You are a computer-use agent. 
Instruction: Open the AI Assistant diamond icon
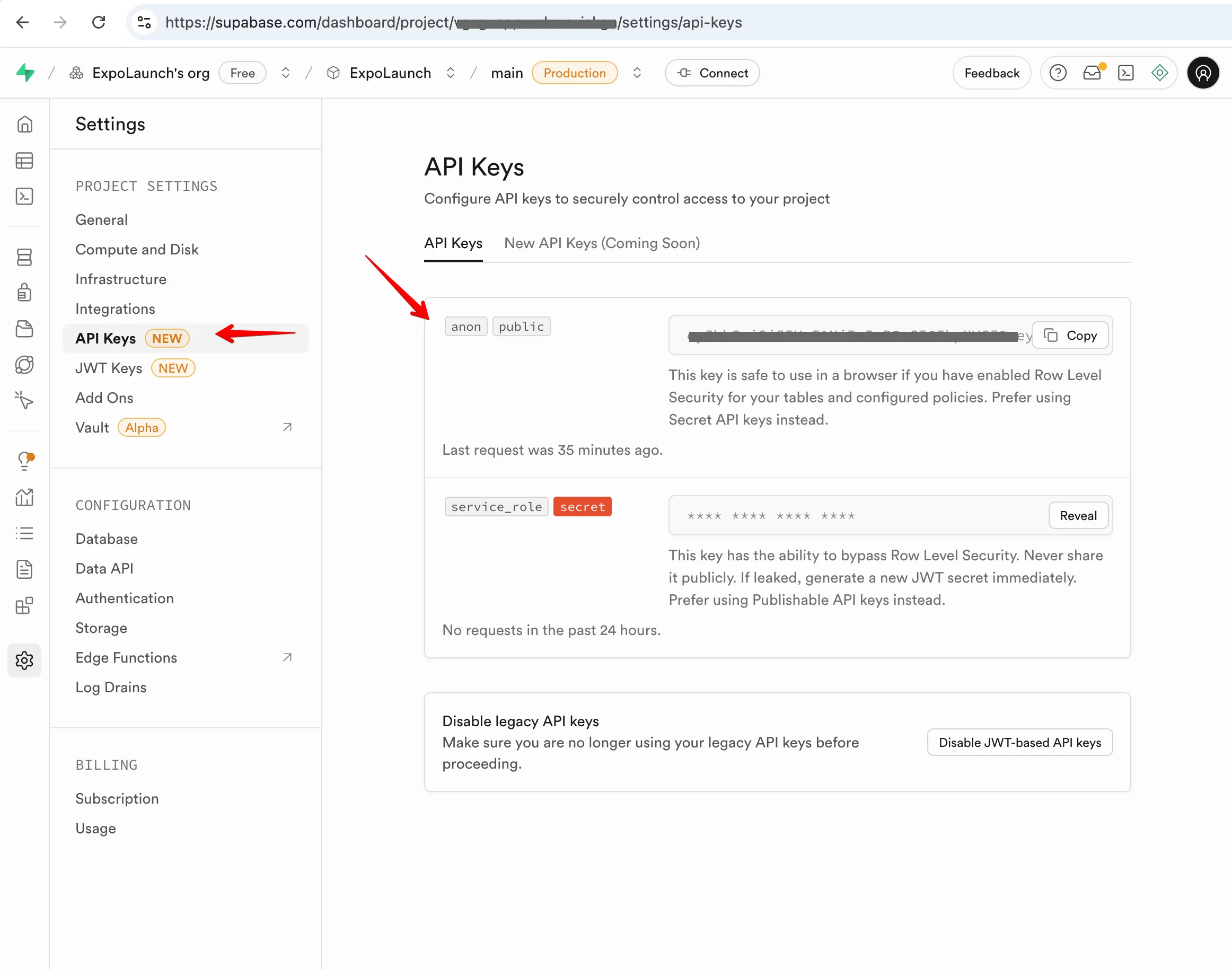point(1160,73)
